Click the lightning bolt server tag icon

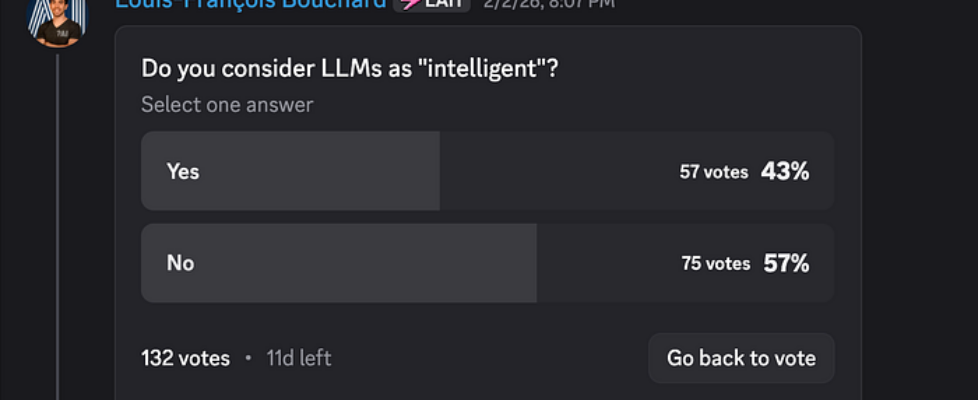point(410,4)
